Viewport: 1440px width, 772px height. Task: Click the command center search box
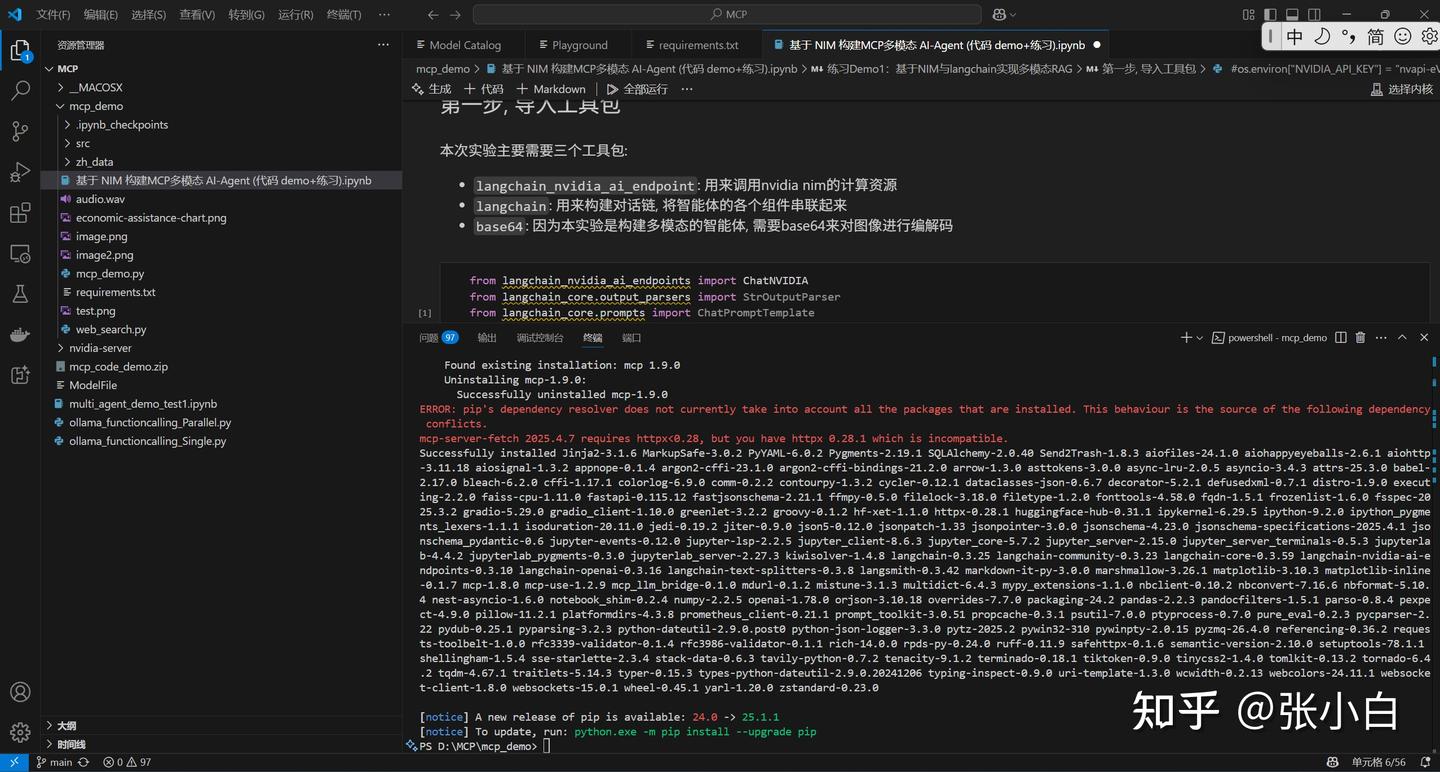coord(727,15)
